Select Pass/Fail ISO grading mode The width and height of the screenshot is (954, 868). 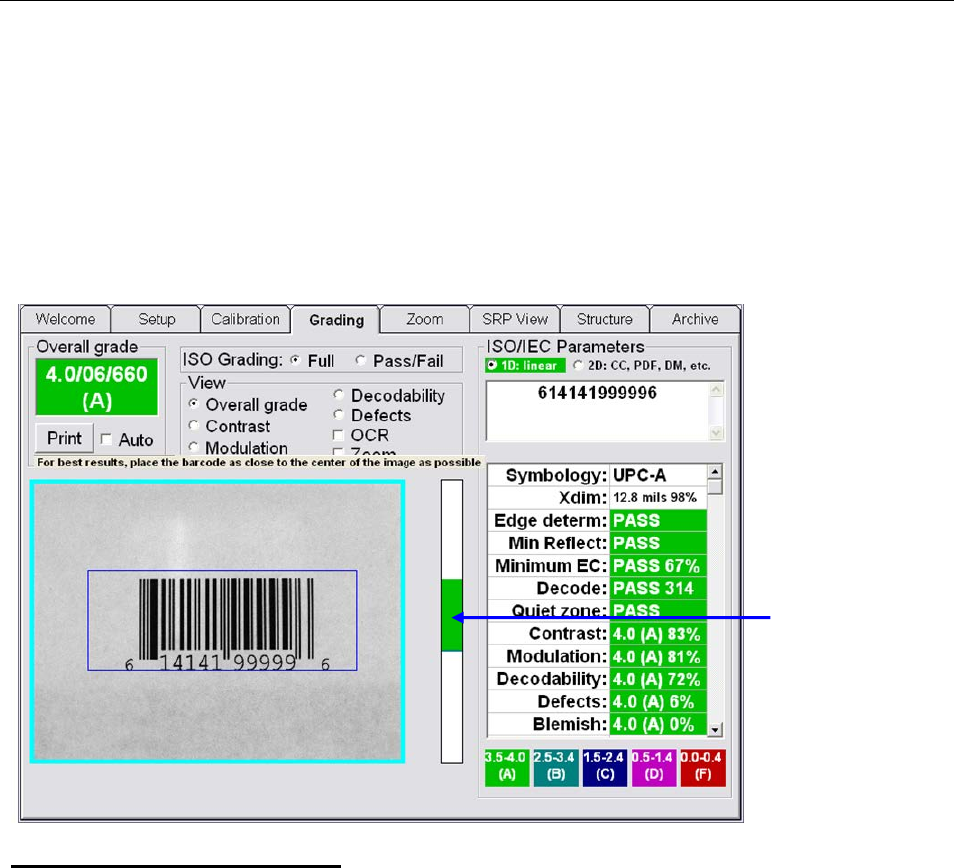(x=361, y=360)
